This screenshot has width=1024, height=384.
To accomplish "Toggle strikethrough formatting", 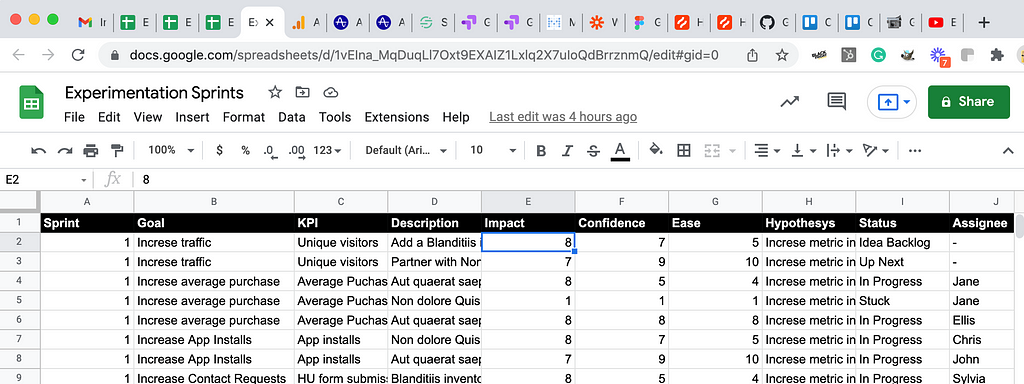I will [x=593, y=151].
